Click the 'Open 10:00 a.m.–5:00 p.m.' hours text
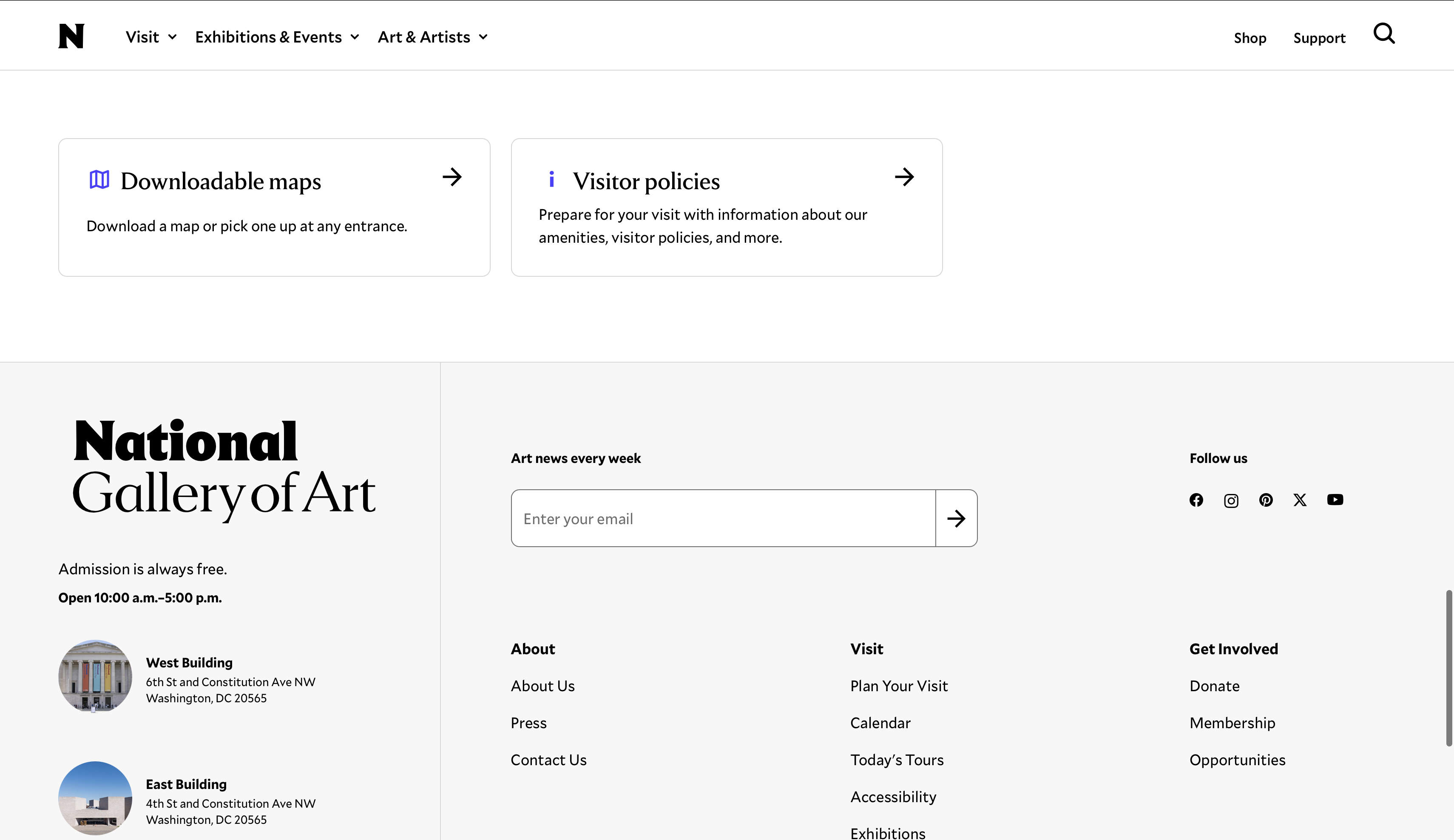This screenshot has height=840, width=1454. click(x=140, y=598)
